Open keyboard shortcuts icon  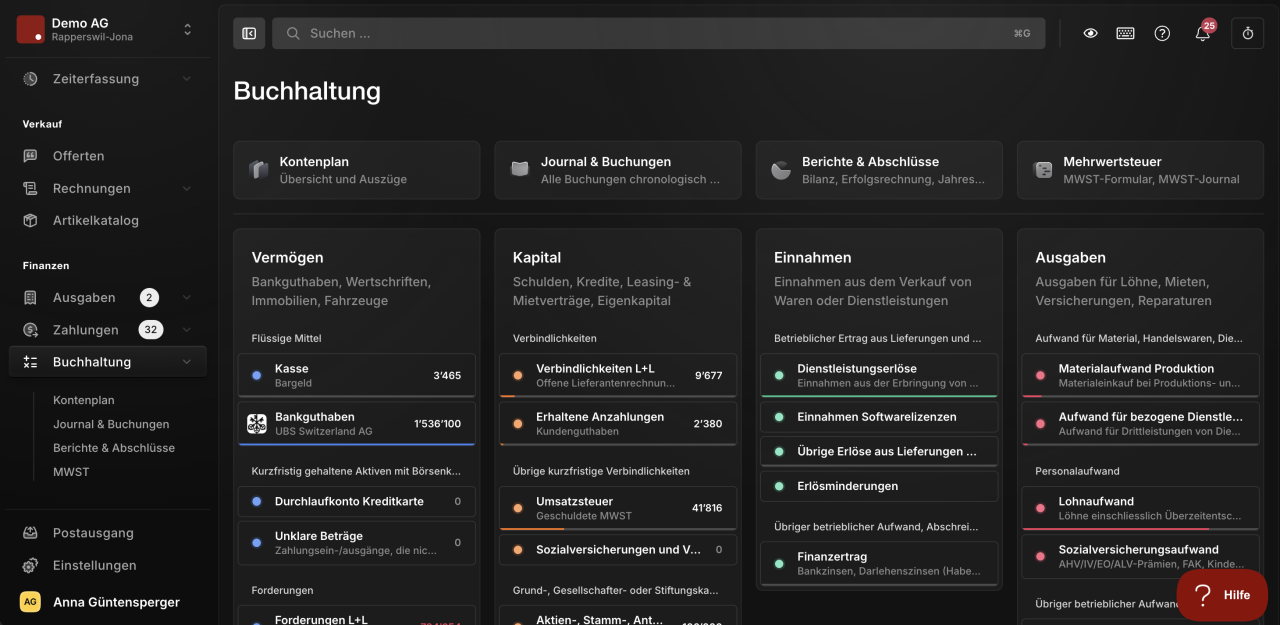pos(1125,33)
